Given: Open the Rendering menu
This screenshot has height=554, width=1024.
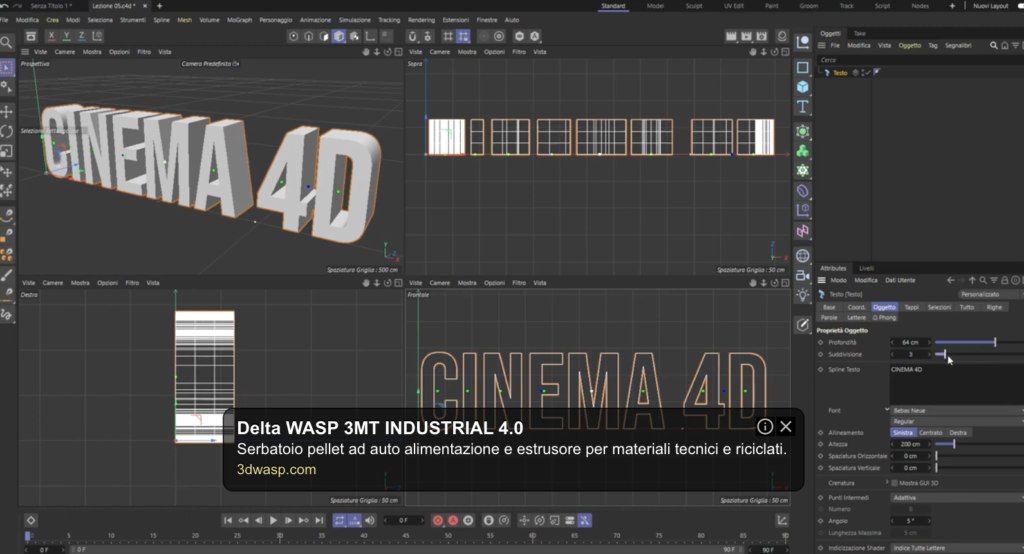Looking at the screenshot, I should [421, 20].
